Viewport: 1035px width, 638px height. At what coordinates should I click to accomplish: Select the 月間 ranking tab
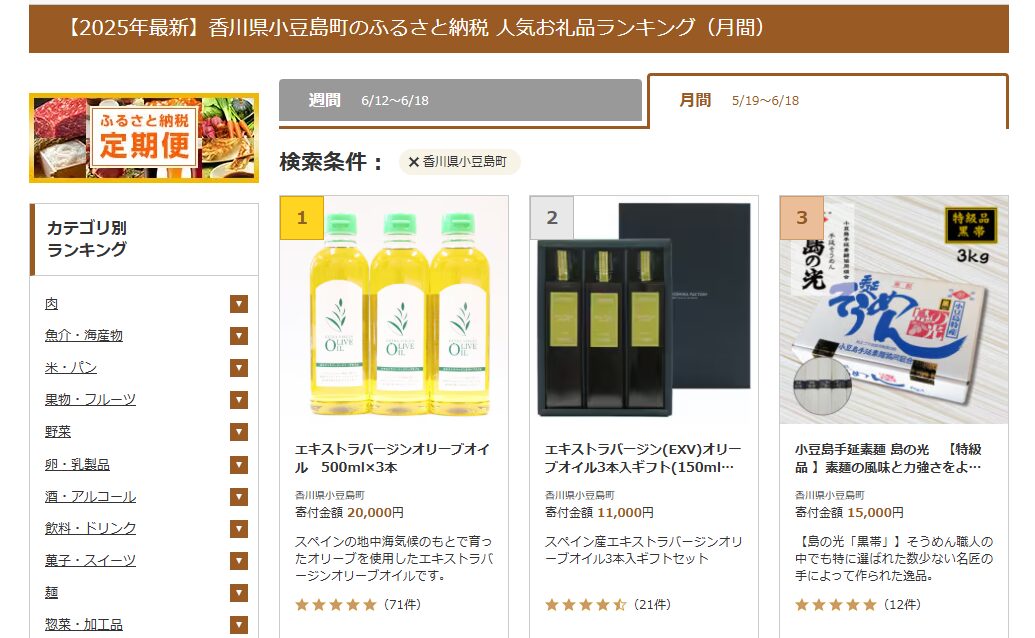(828, 101)
